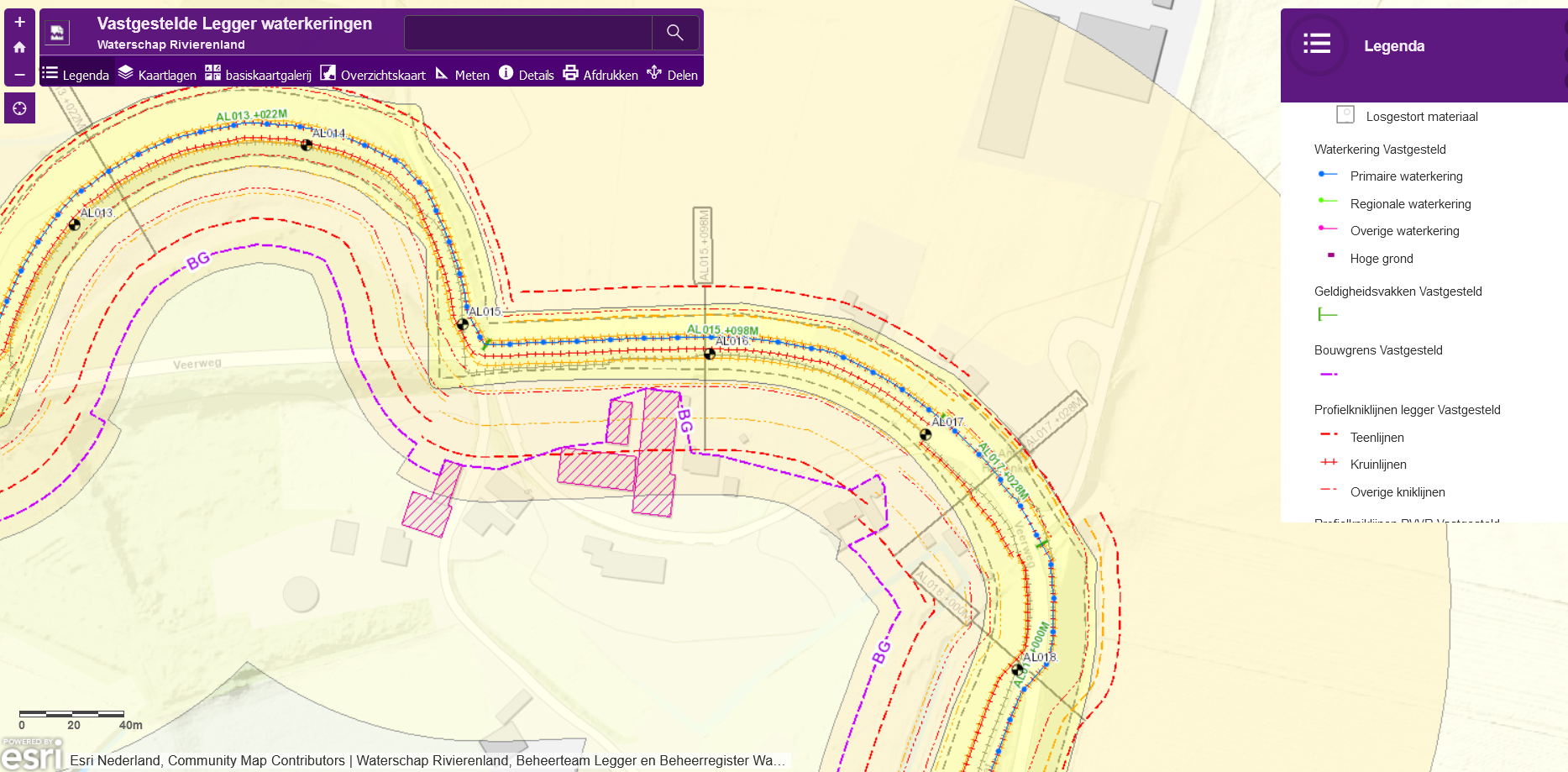Zoom out with the minus button

pos(19,74)
